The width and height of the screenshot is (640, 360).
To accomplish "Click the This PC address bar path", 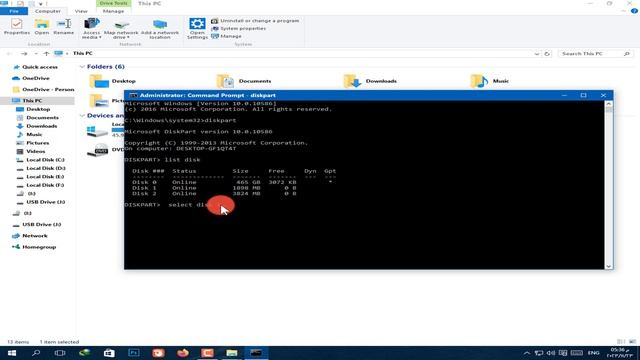I will coord(83,53).
